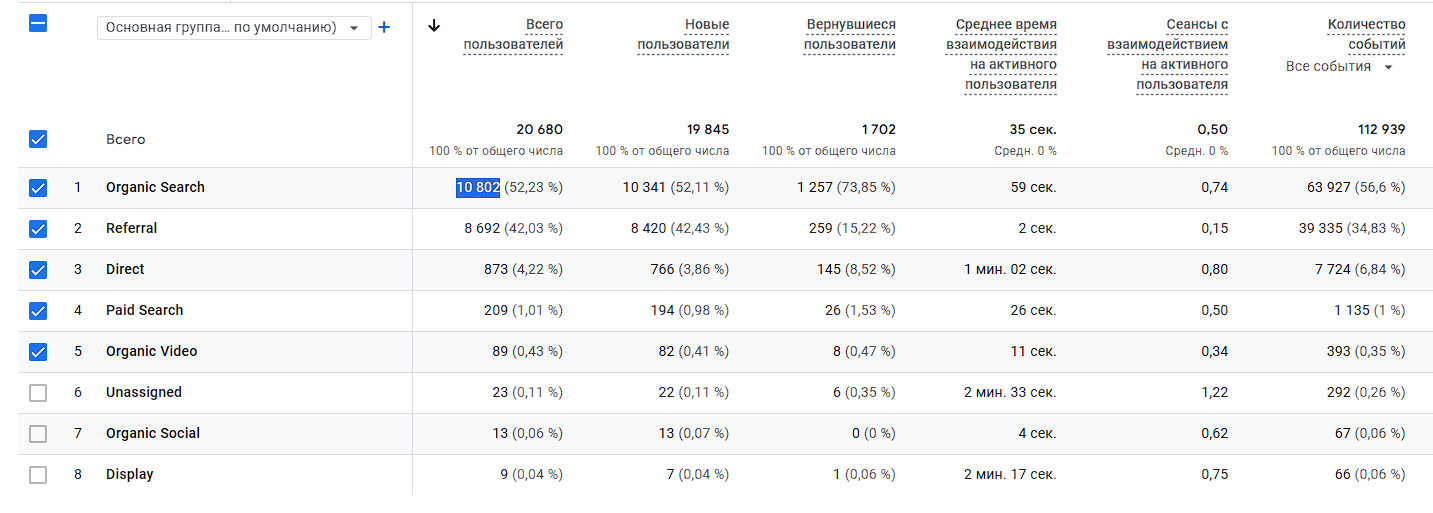Toggle the select-all header checkbox
1433x513 pixels.
point(38,24)
